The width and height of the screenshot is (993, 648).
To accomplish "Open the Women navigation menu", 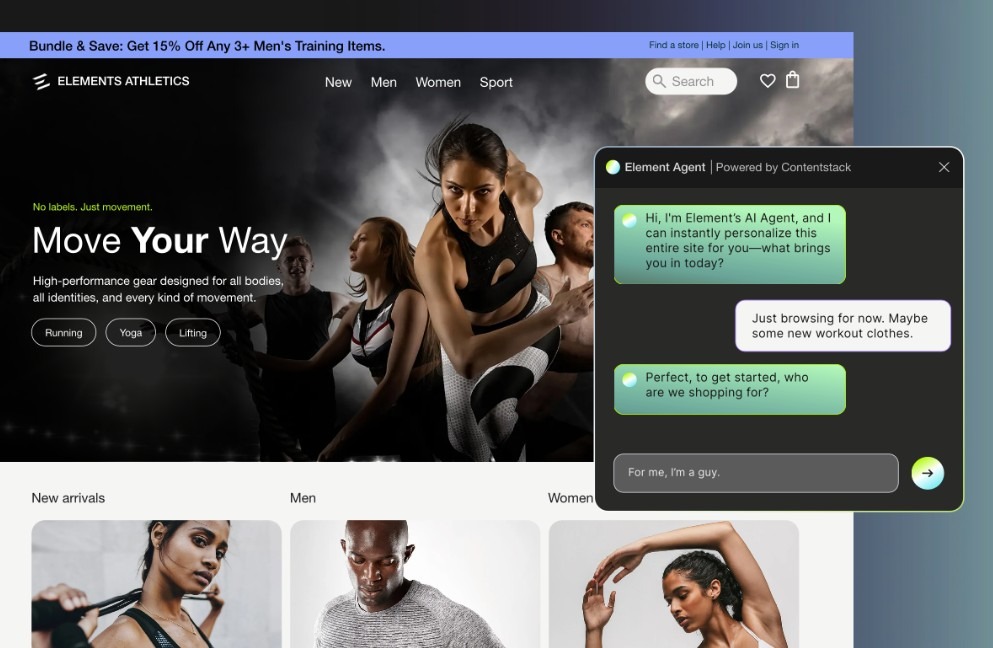I will [438, 82].
